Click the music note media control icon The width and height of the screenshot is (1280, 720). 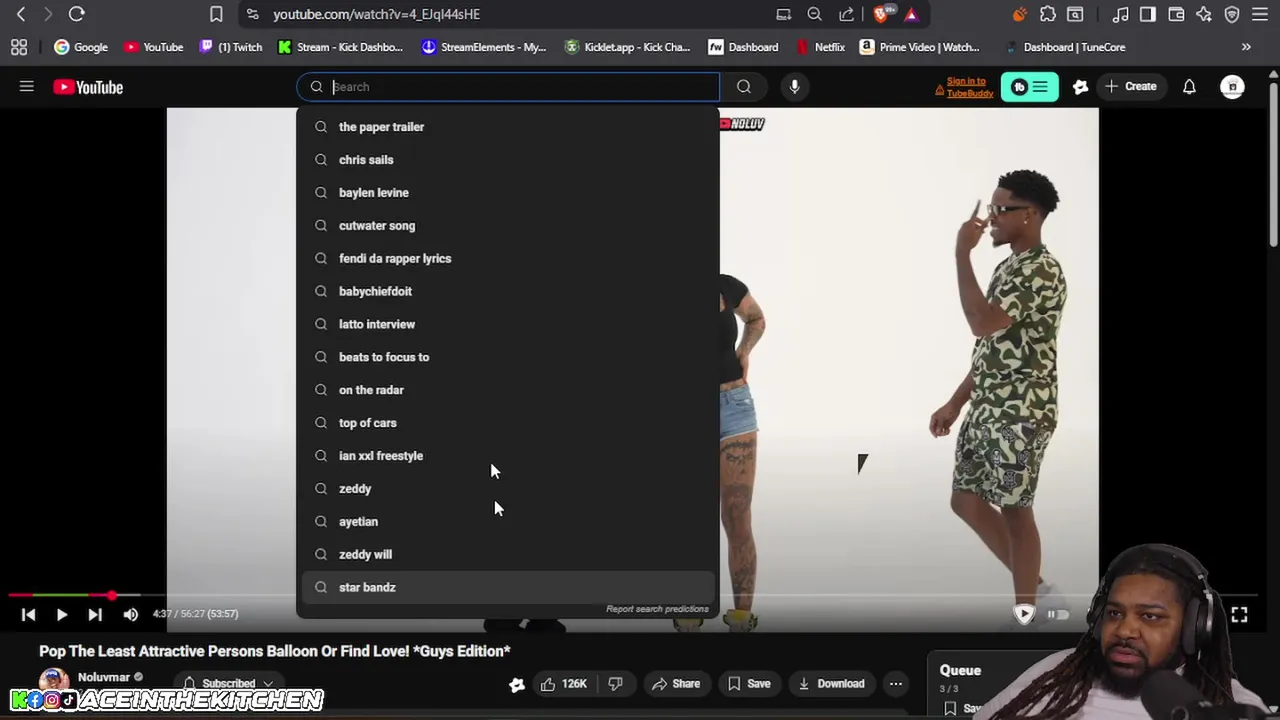pos(1120,14)
